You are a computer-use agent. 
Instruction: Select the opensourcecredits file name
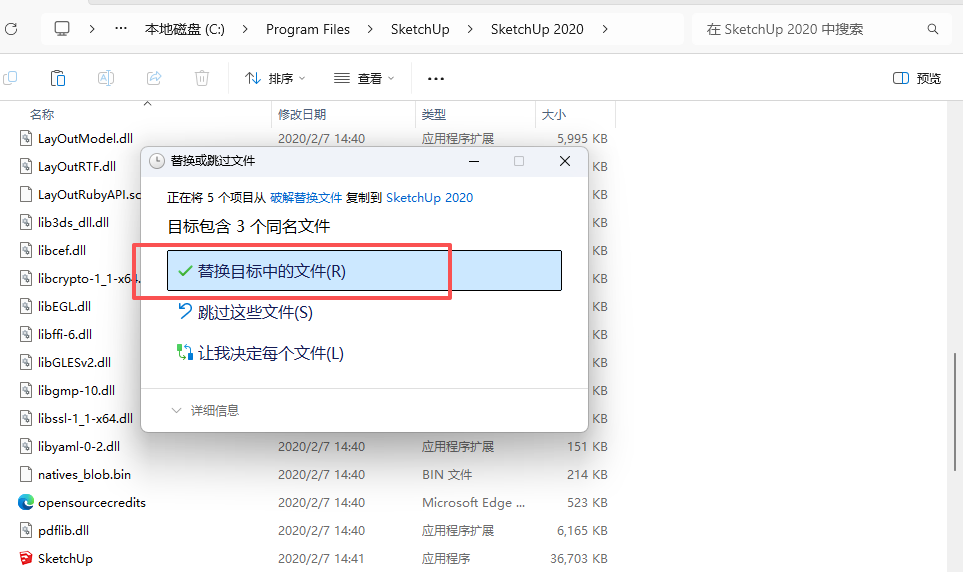92,503
